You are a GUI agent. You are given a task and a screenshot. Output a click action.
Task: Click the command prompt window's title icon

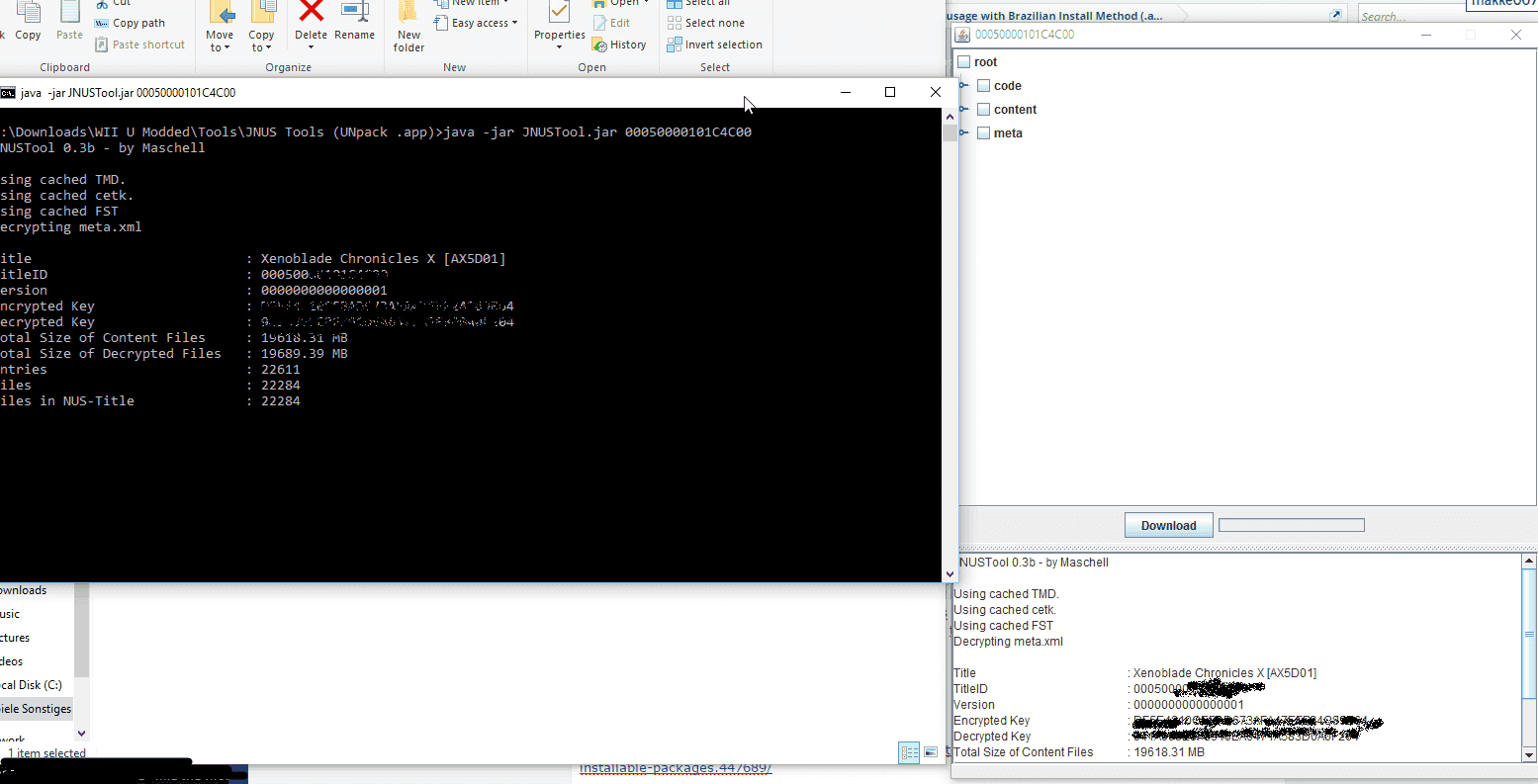[8, 92]
